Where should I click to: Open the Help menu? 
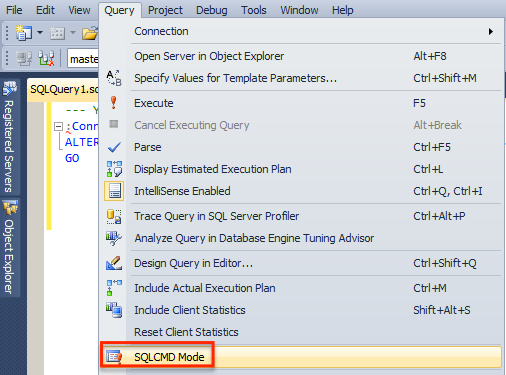click(x=342, y=10)
